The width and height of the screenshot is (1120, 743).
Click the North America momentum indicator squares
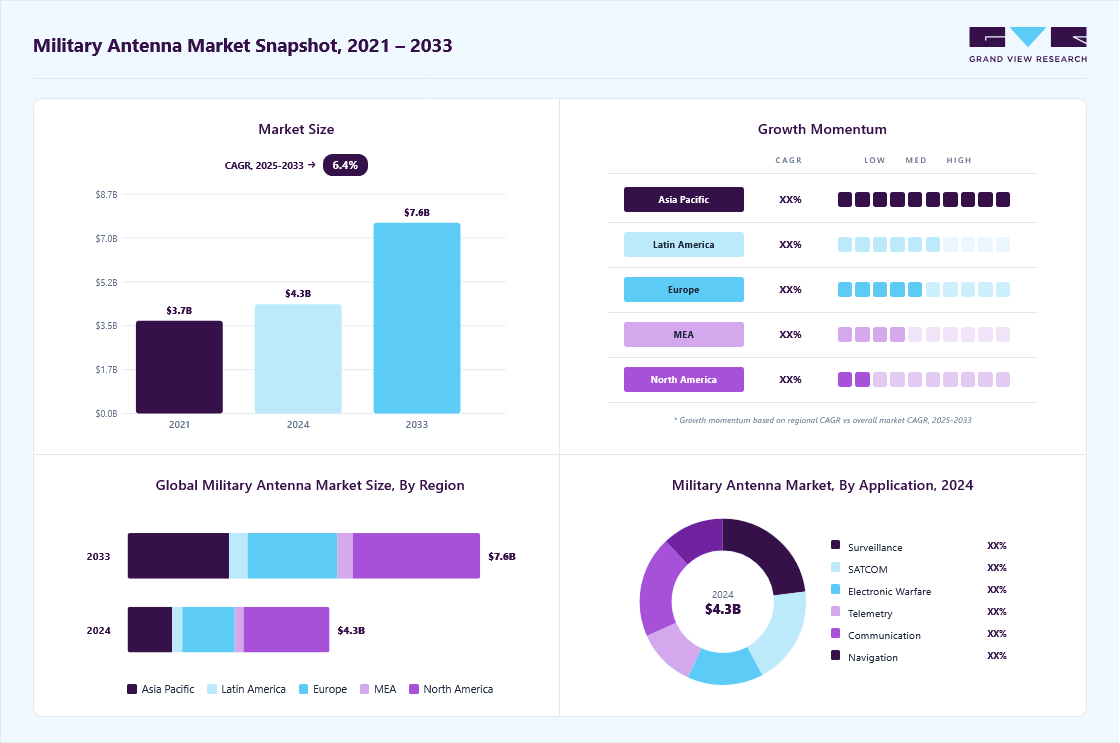(x=924, y=379)
